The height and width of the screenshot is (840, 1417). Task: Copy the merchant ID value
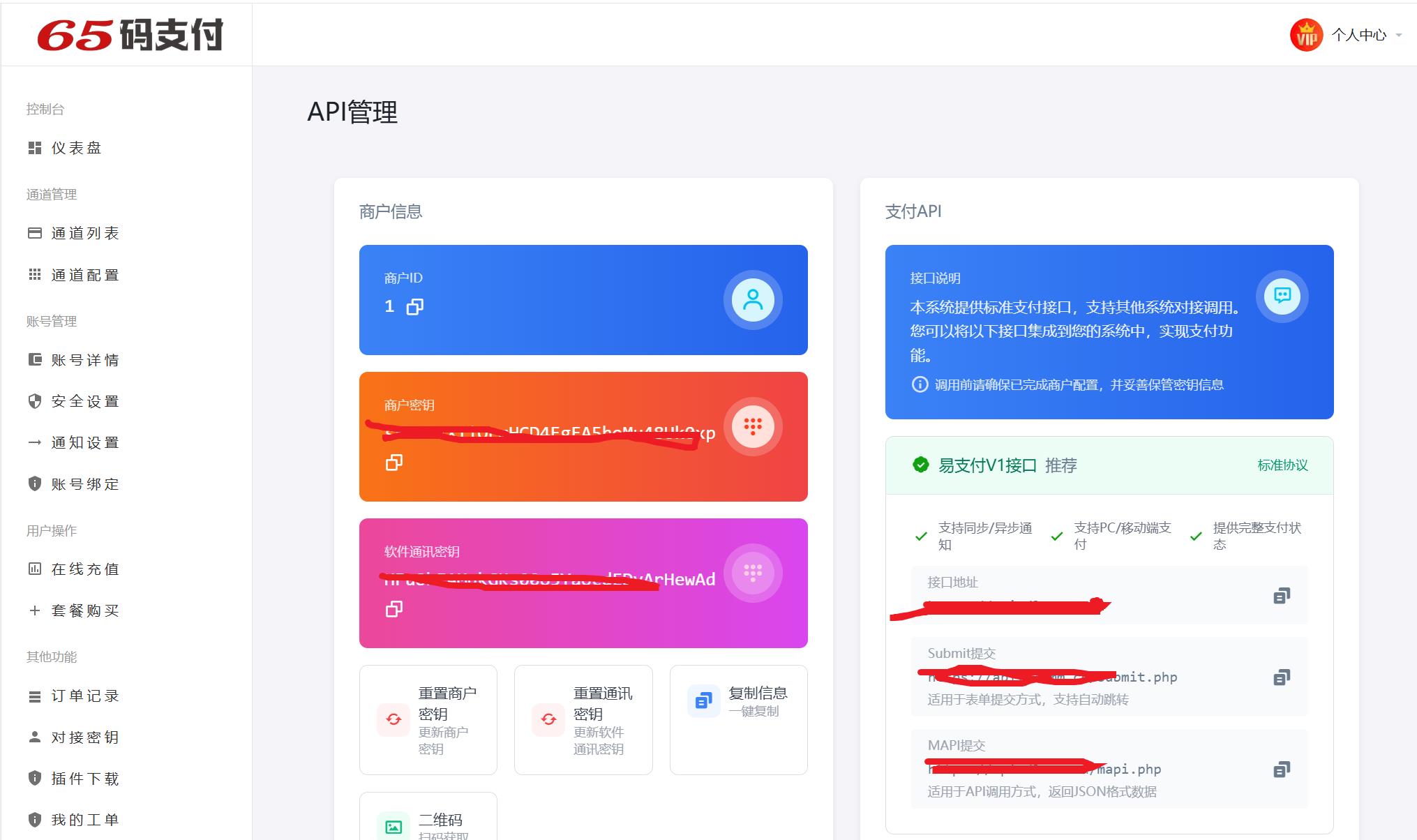coord(415,307)
